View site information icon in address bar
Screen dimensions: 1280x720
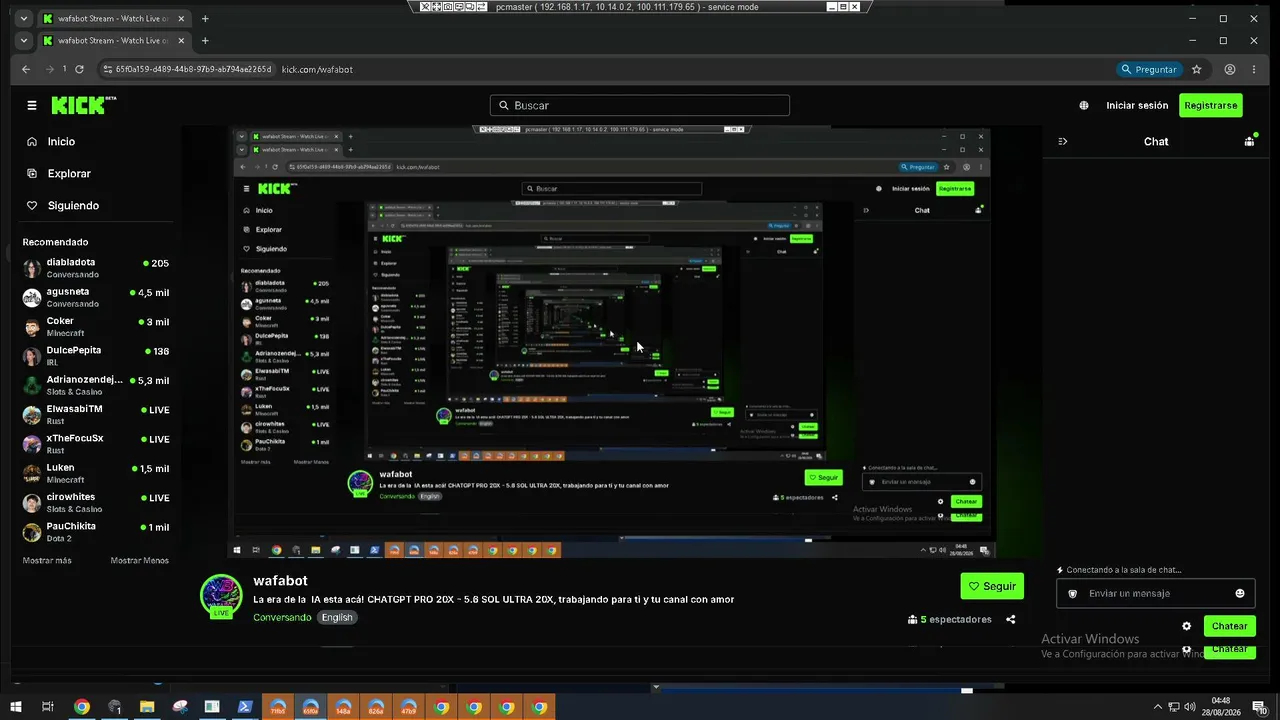click(108, 69)
